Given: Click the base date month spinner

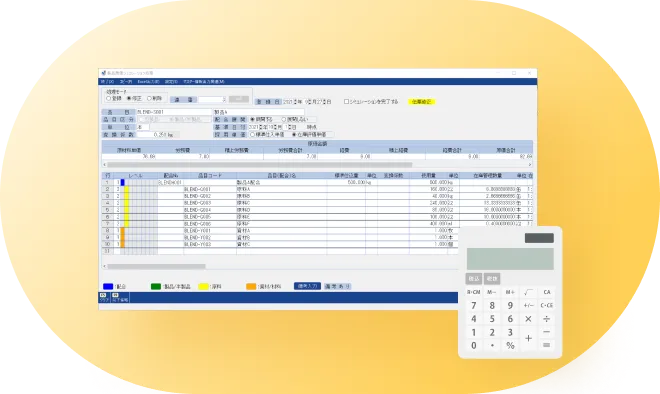Looking at the screenshot, I should pyautogui.click(x=274, y=127).
